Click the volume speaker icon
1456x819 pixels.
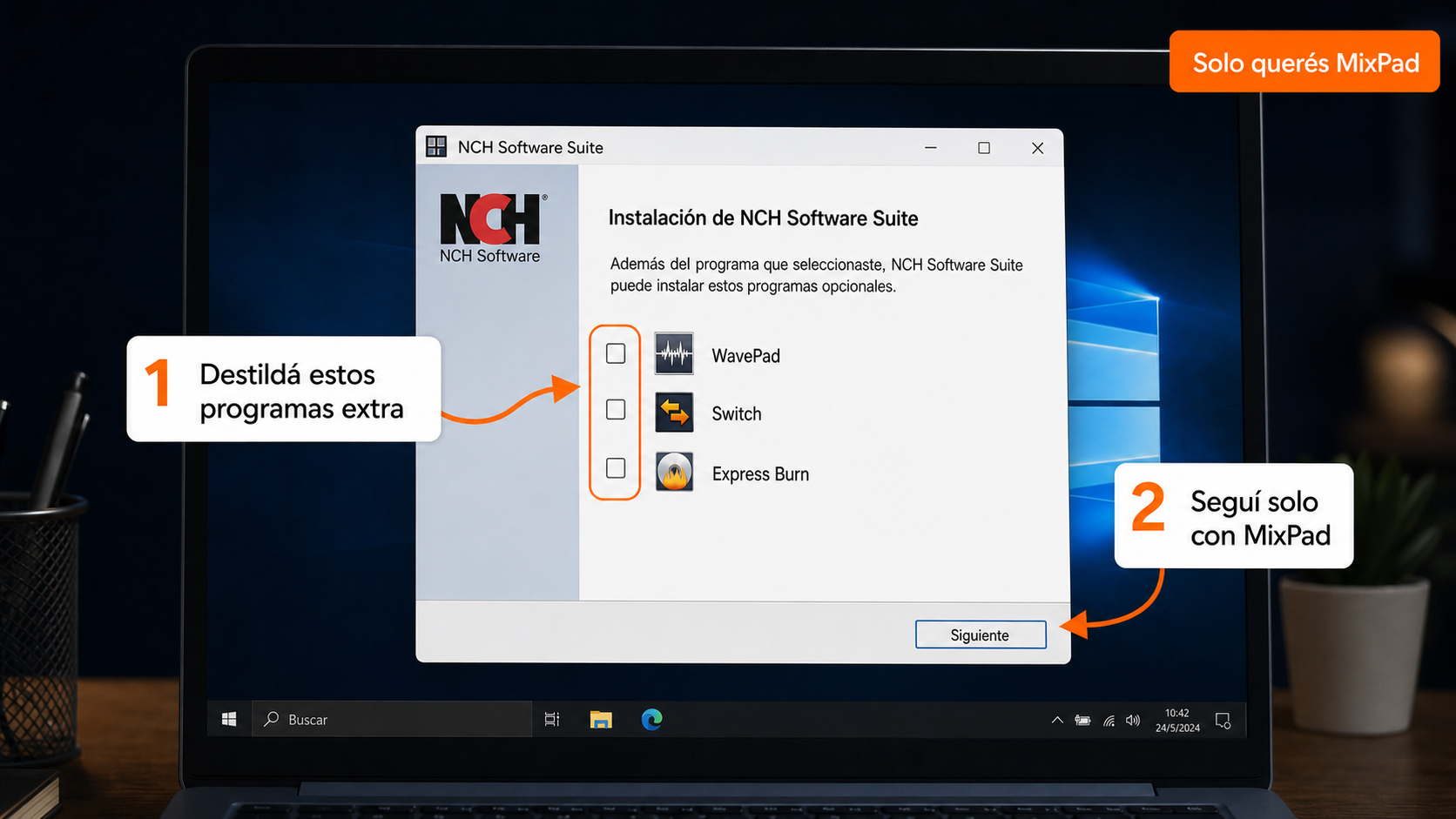coord(1133,721)
